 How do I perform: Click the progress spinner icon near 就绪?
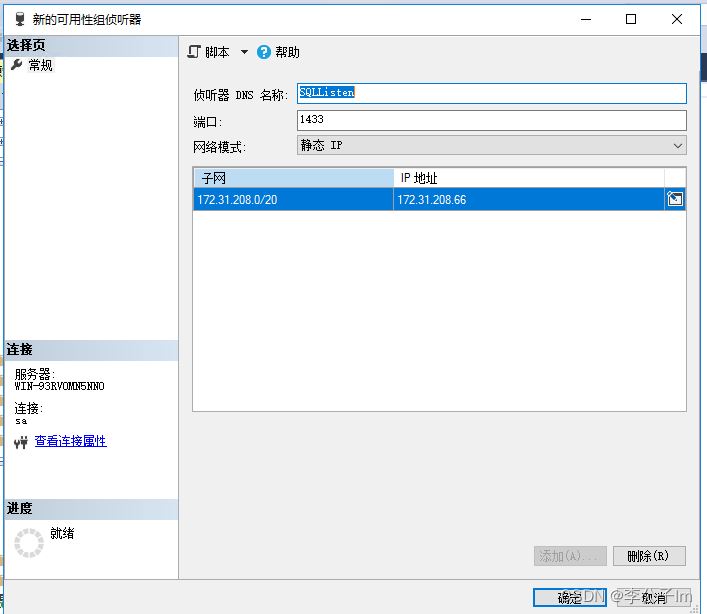click(29, 543)
